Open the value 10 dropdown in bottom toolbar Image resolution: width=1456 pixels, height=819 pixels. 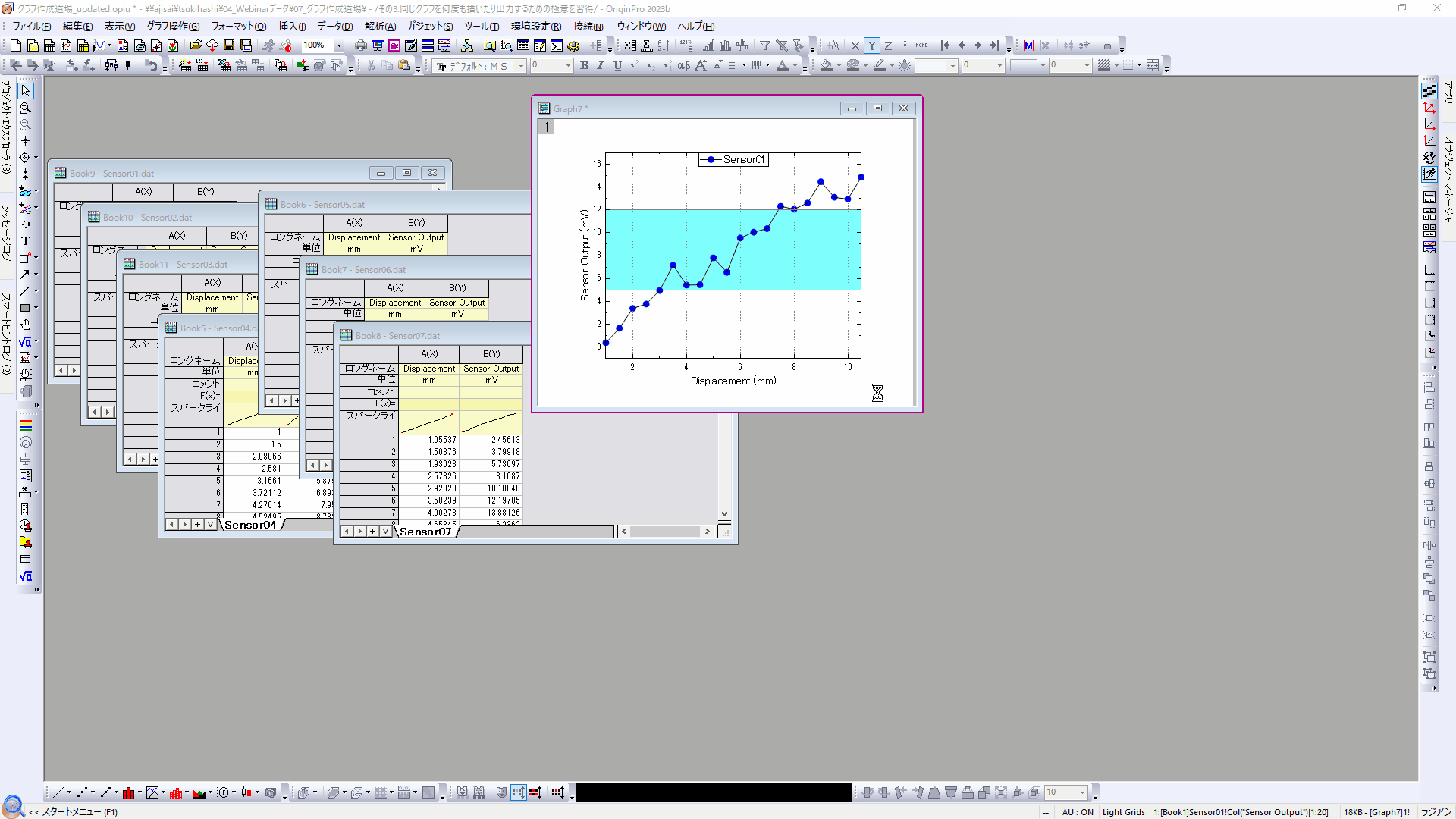click(1082, 792)
